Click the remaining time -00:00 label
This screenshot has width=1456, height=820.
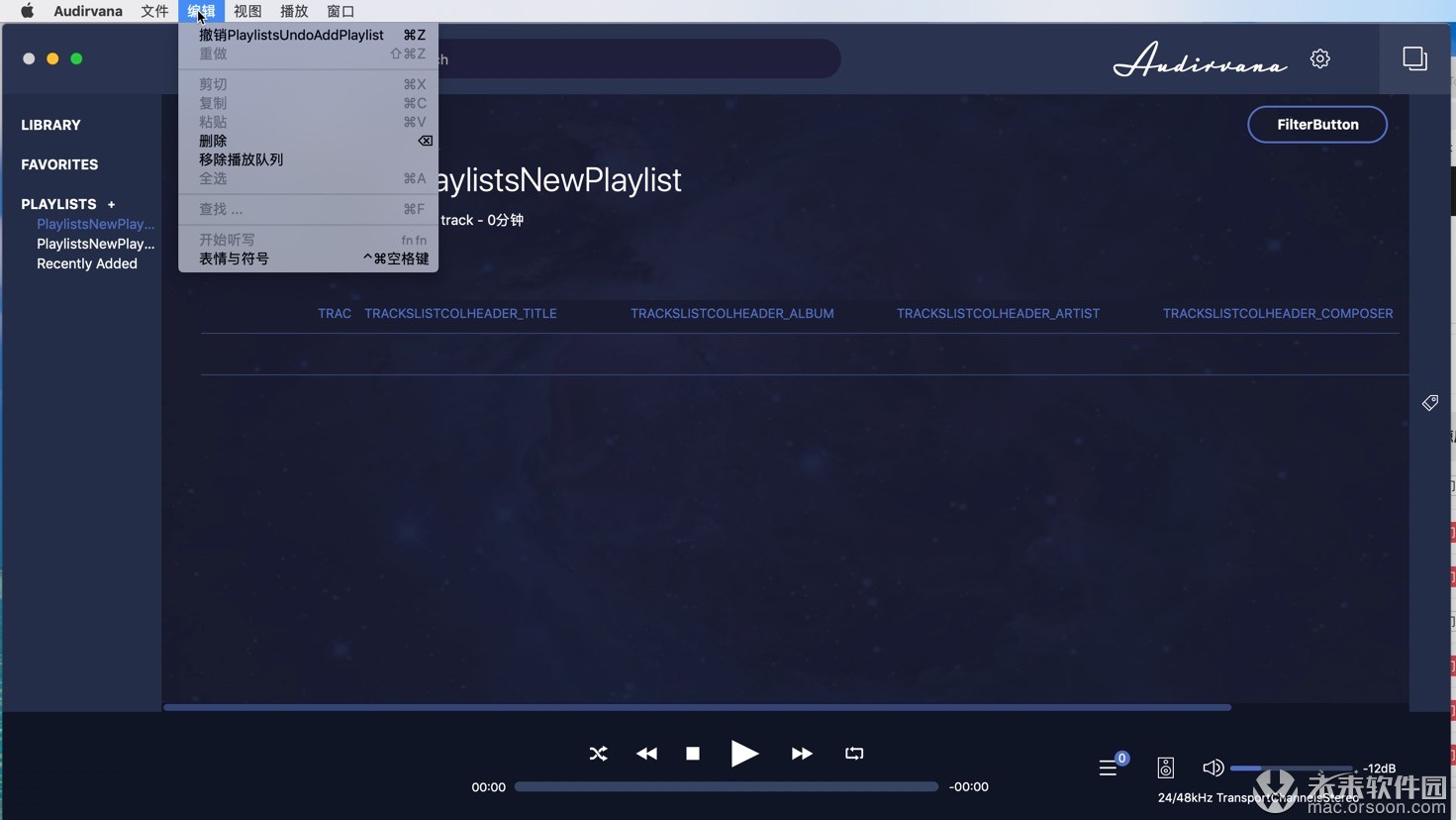(969, 787)
